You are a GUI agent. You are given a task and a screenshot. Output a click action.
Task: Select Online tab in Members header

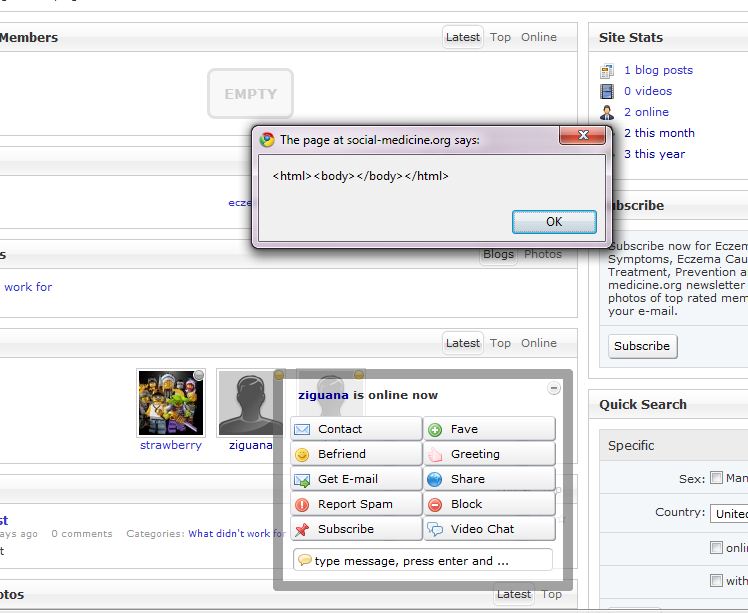pyautogui.click(x=539, y=37)
